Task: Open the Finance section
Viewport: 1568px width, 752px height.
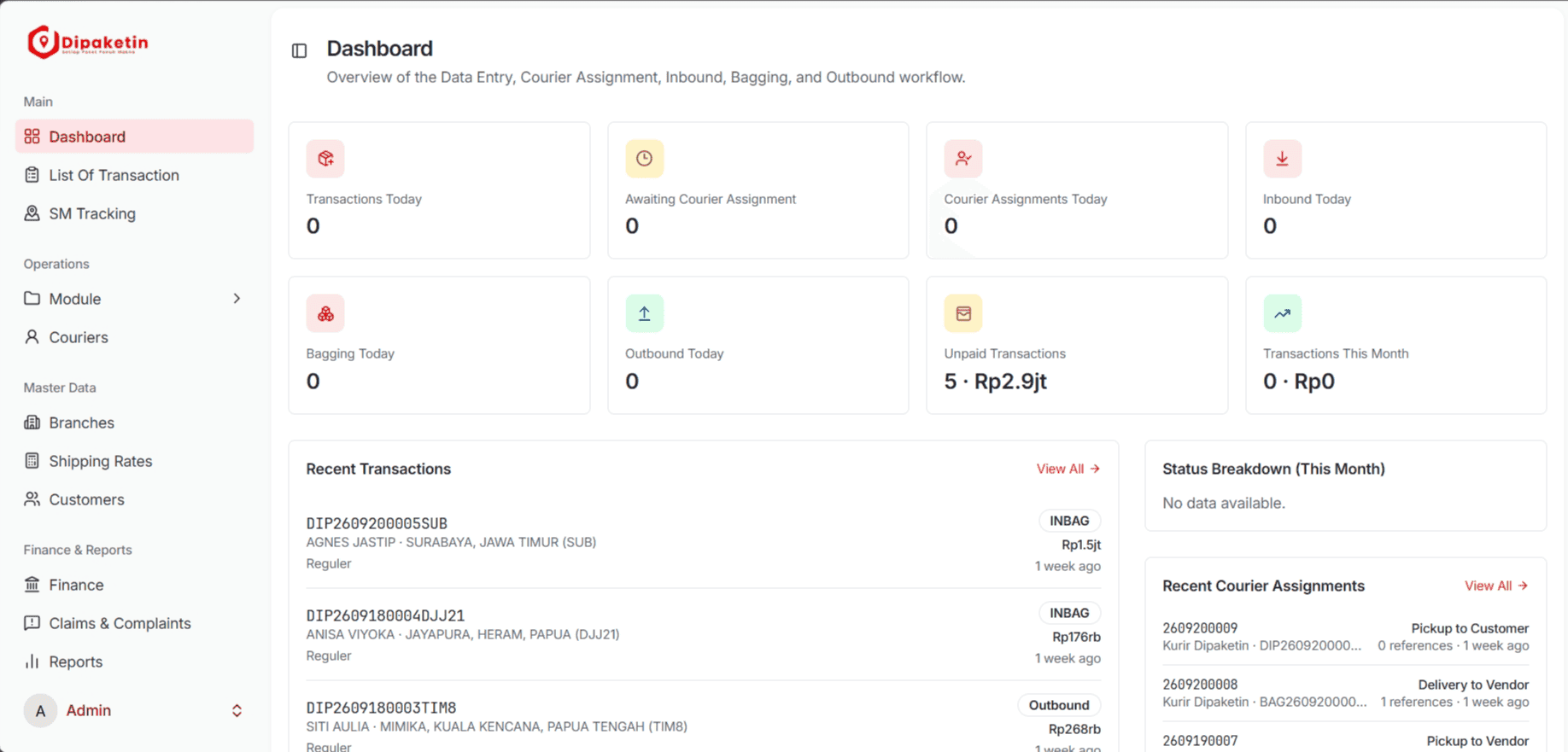Action: pos(134,585)
